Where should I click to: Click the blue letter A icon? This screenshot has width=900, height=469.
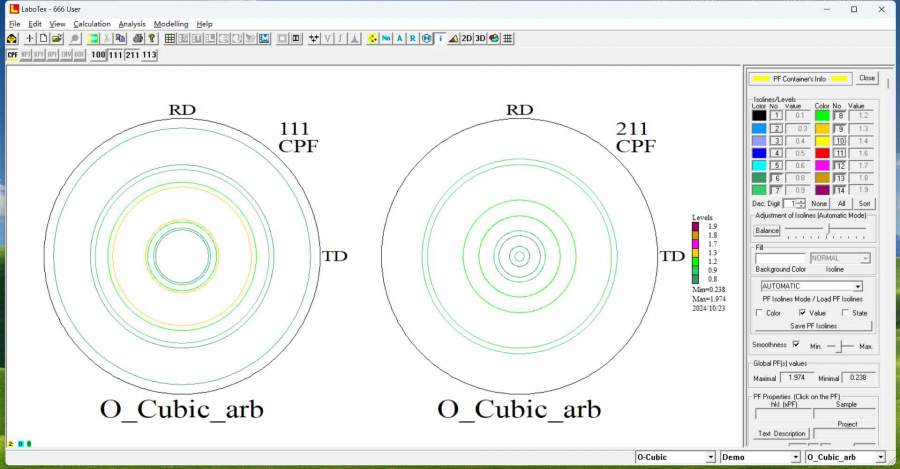point(399,38)
